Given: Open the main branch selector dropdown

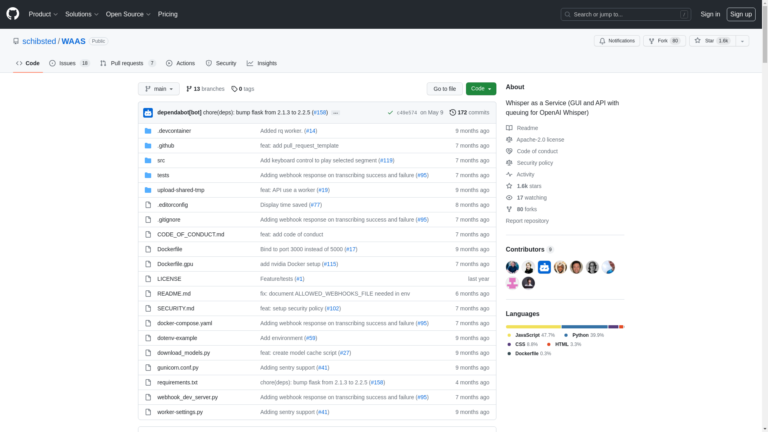Looking at the screenshot, I should tap(159, 89).
